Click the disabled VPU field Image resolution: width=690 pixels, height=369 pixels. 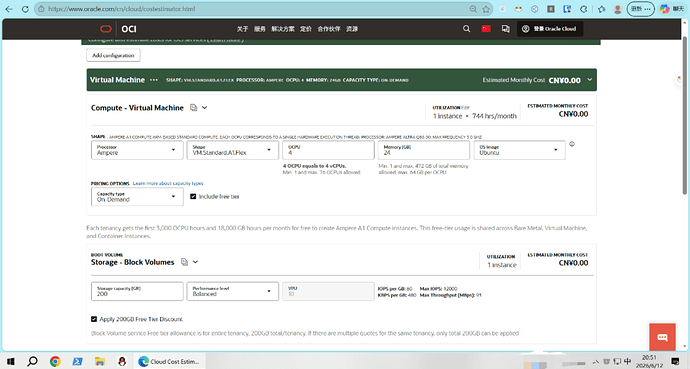point(328,291)
